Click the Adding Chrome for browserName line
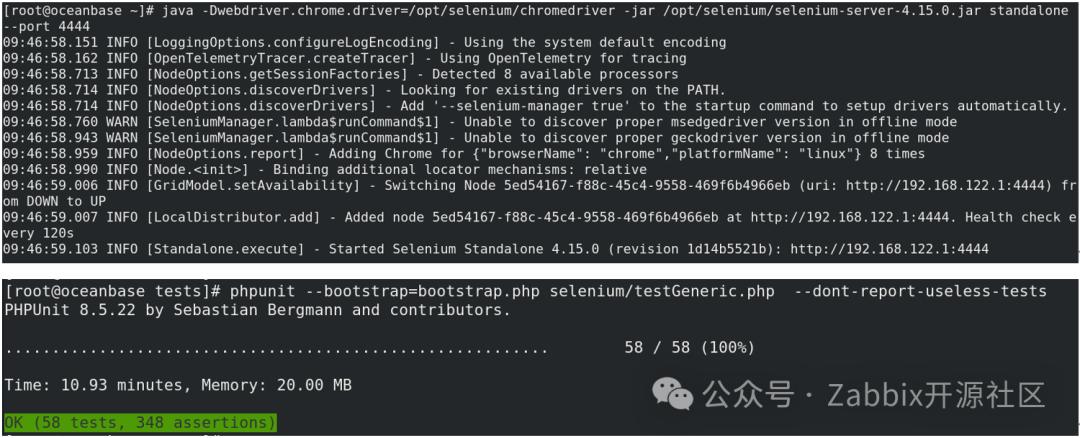Image resolution: width=1080 pixels, height=438 pixels. 464,154
